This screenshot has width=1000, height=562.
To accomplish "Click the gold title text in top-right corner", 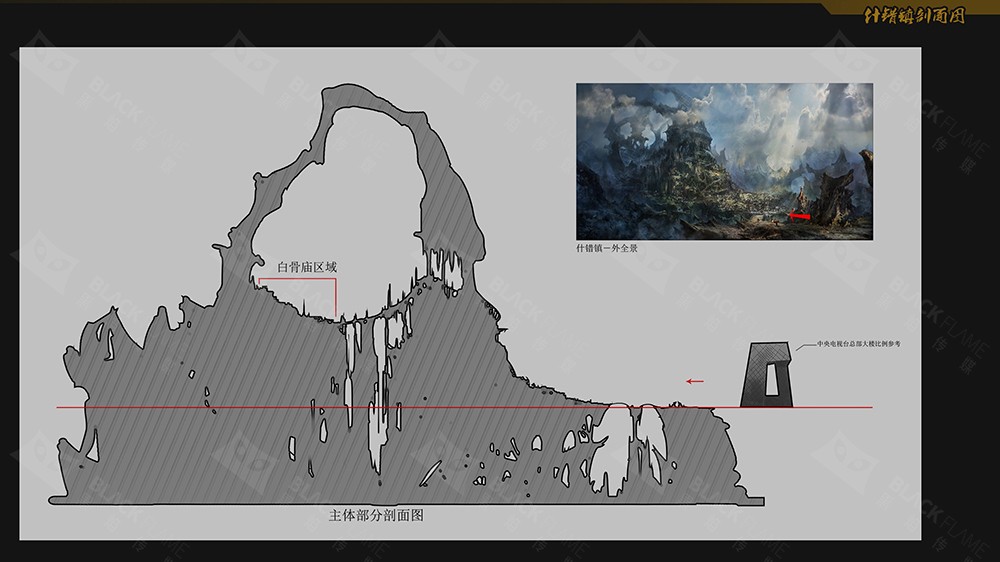I will pos(914,15).
